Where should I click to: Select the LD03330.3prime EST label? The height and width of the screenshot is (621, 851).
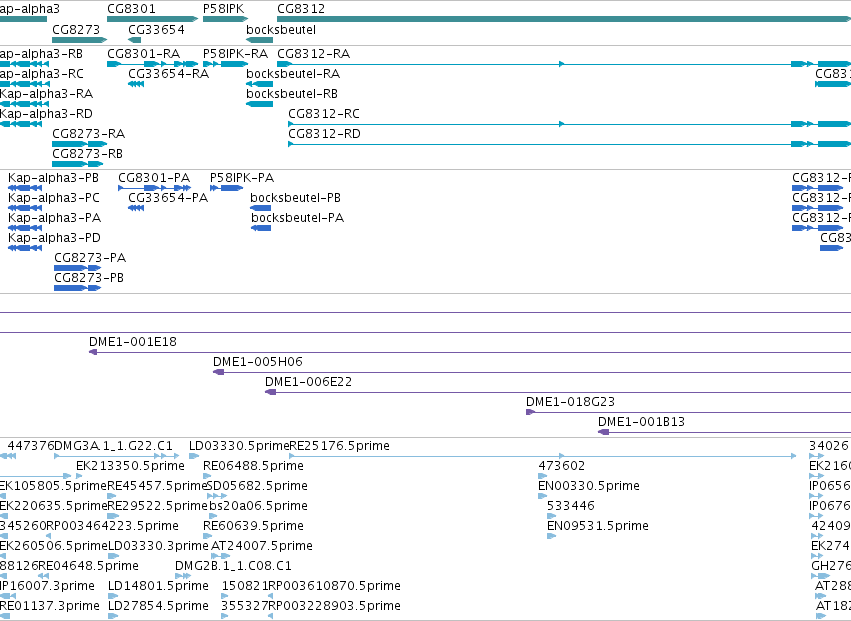click(x=158, y=546)
